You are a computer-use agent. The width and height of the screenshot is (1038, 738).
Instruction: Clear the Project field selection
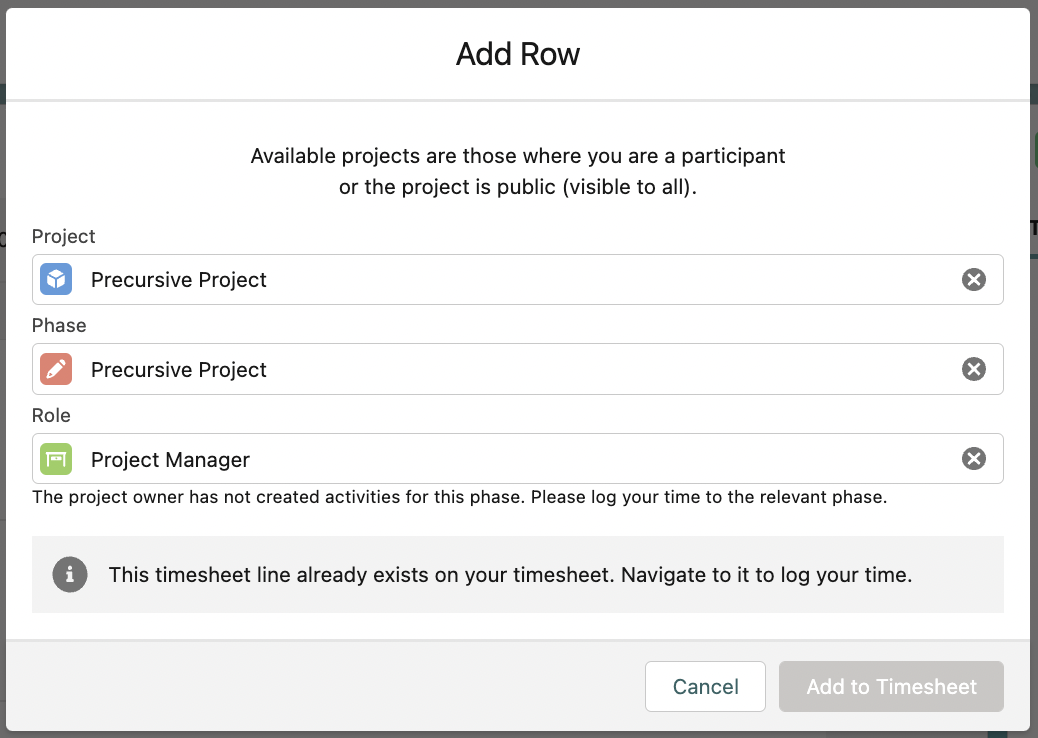click(x=973, y=280)
